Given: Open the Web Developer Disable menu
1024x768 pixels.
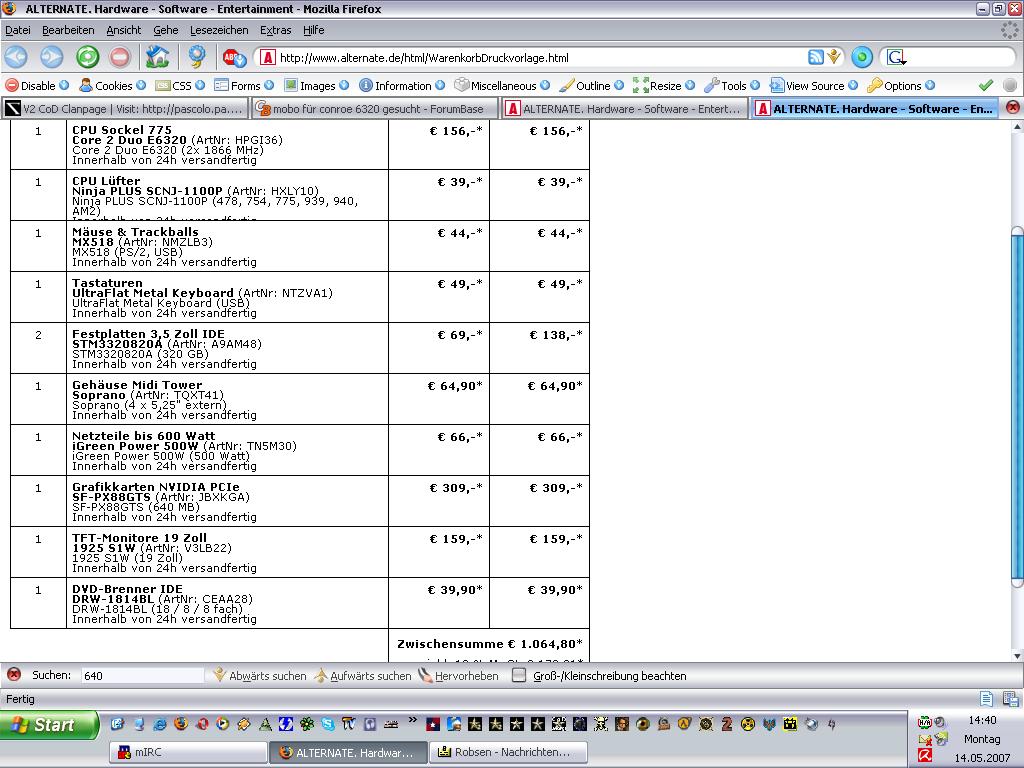Looking at the screenshot, I should [37, 86].
